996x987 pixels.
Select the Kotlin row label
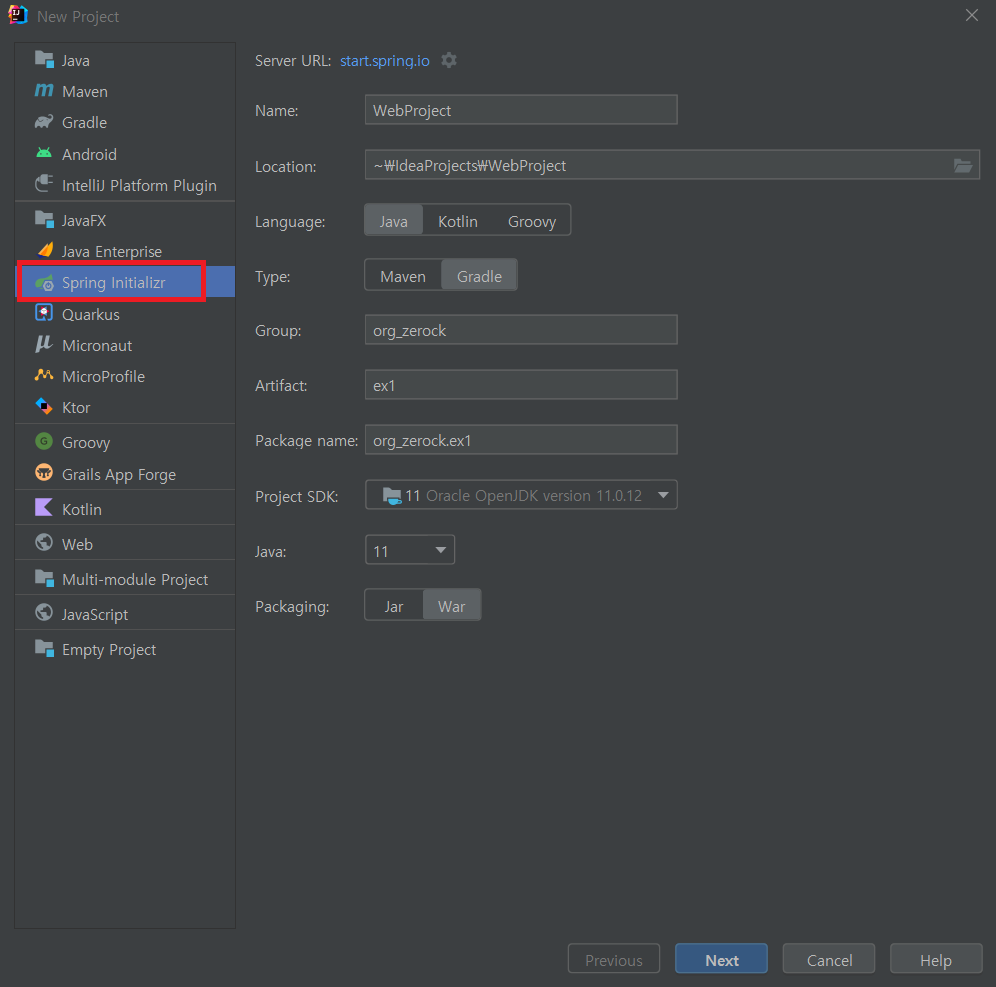pyautogui.click(x=82, y=509)
